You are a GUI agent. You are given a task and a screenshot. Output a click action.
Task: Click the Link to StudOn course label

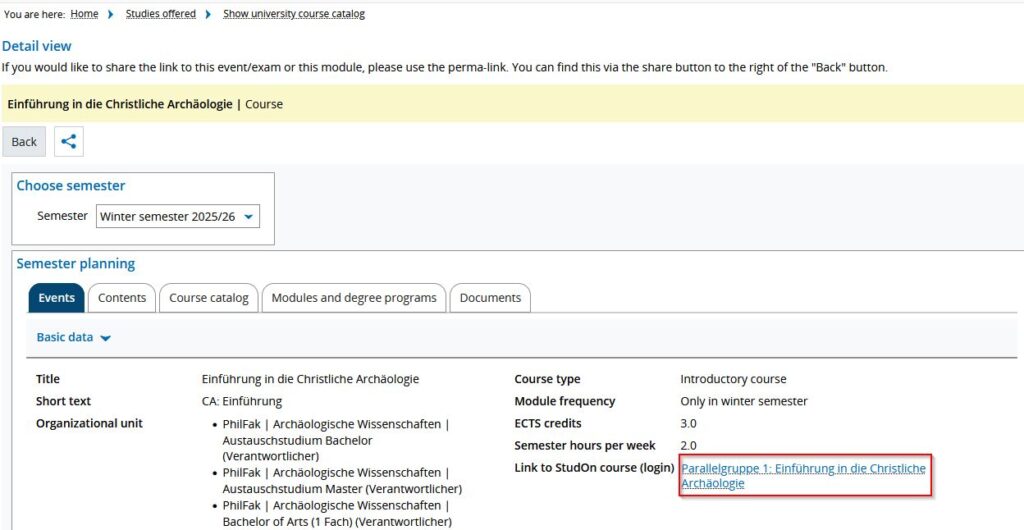[594, 468]
